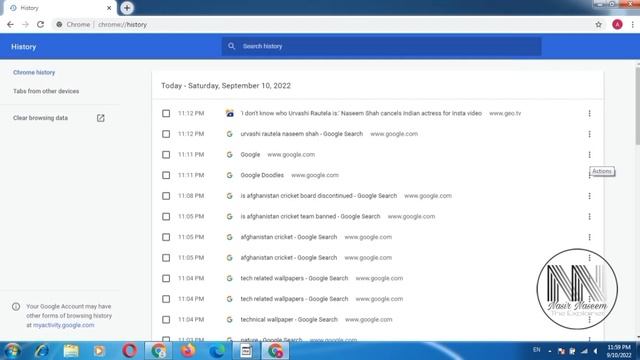Open actions menu for the geo.tv entry

pyautogui.click(x=589, y=113)
